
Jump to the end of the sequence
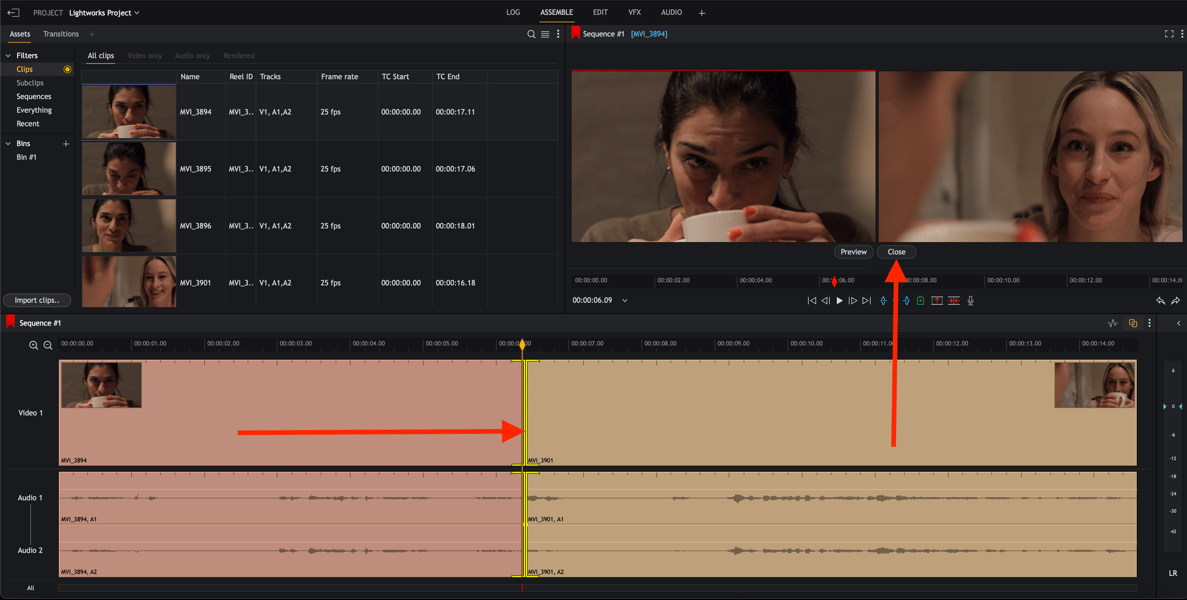coord(866,301)
